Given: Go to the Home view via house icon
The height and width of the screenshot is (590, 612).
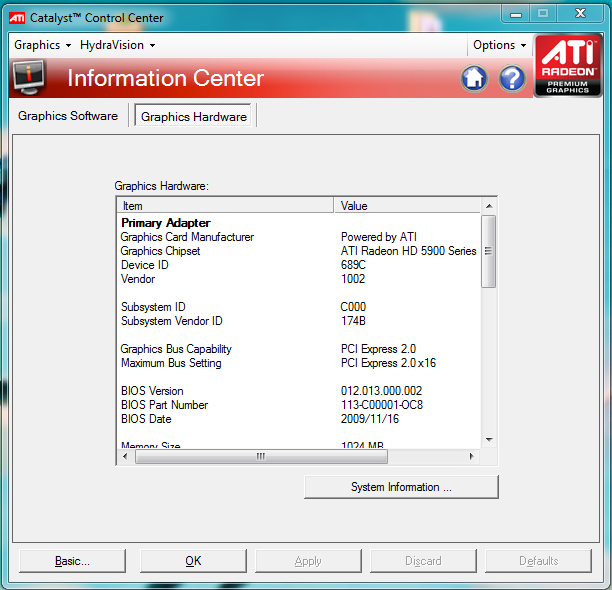Looking at the screenshot, I should pos(474,78).
